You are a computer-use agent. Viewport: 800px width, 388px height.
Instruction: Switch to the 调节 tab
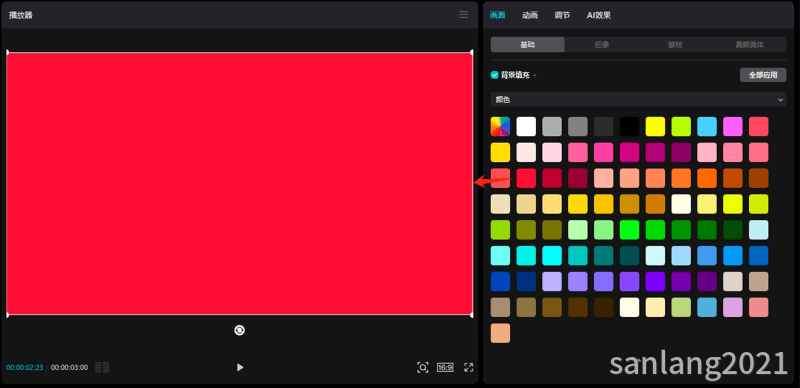click(562, 15)
